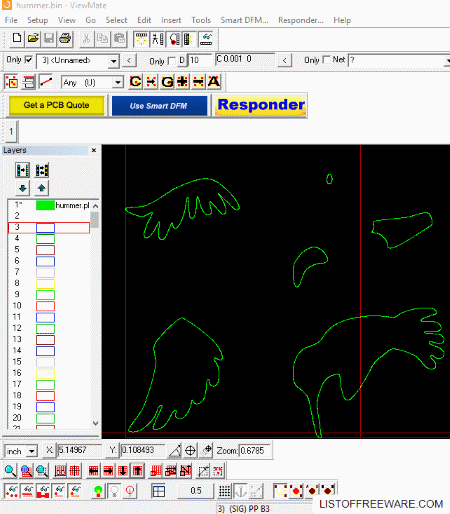Click the window layout table icon
Image resolution: width=450 pixels, height=514 pixels.
tap(158, 491)
